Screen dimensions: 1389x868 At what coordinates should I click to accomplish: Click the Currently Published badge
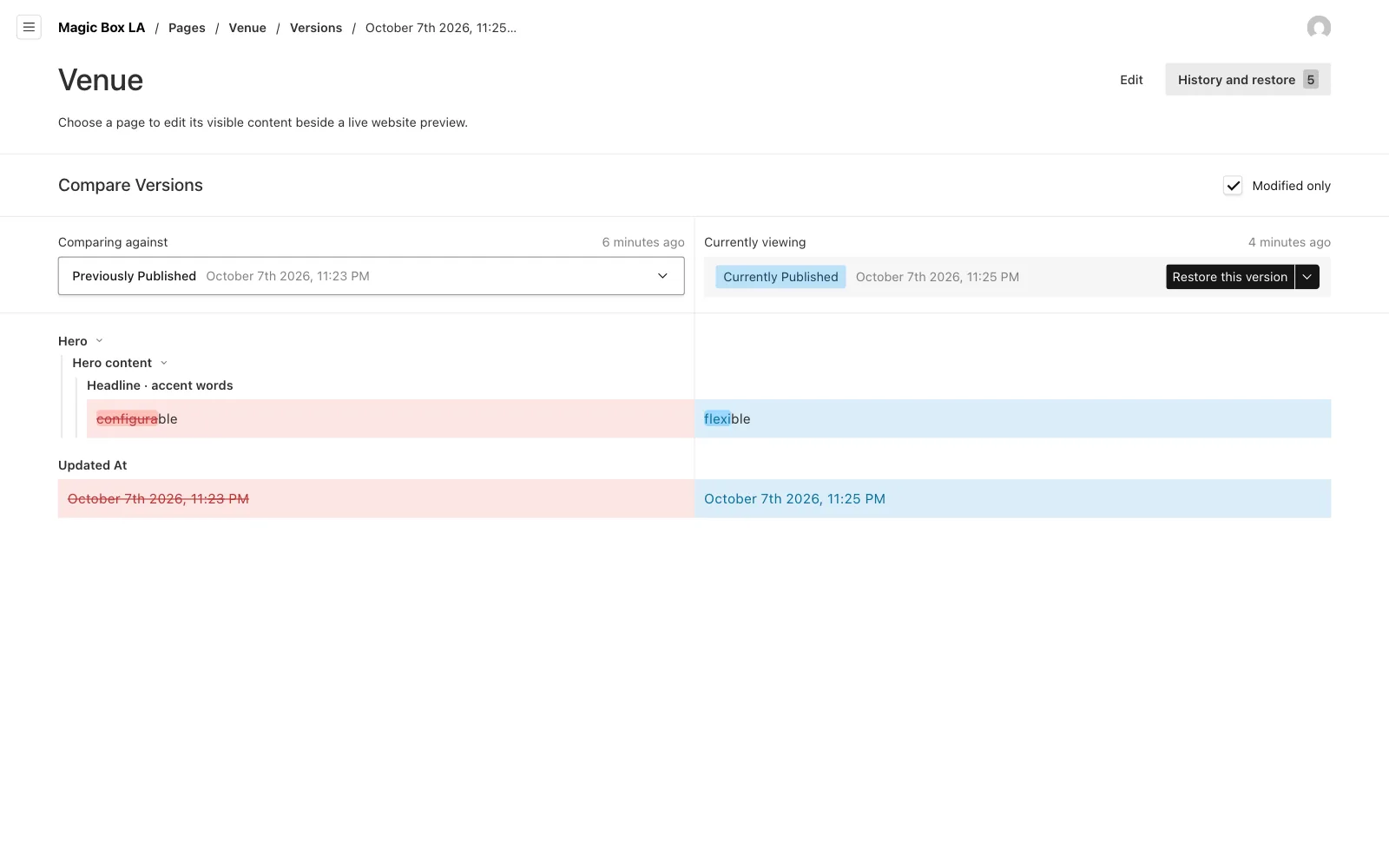(780, 277)
